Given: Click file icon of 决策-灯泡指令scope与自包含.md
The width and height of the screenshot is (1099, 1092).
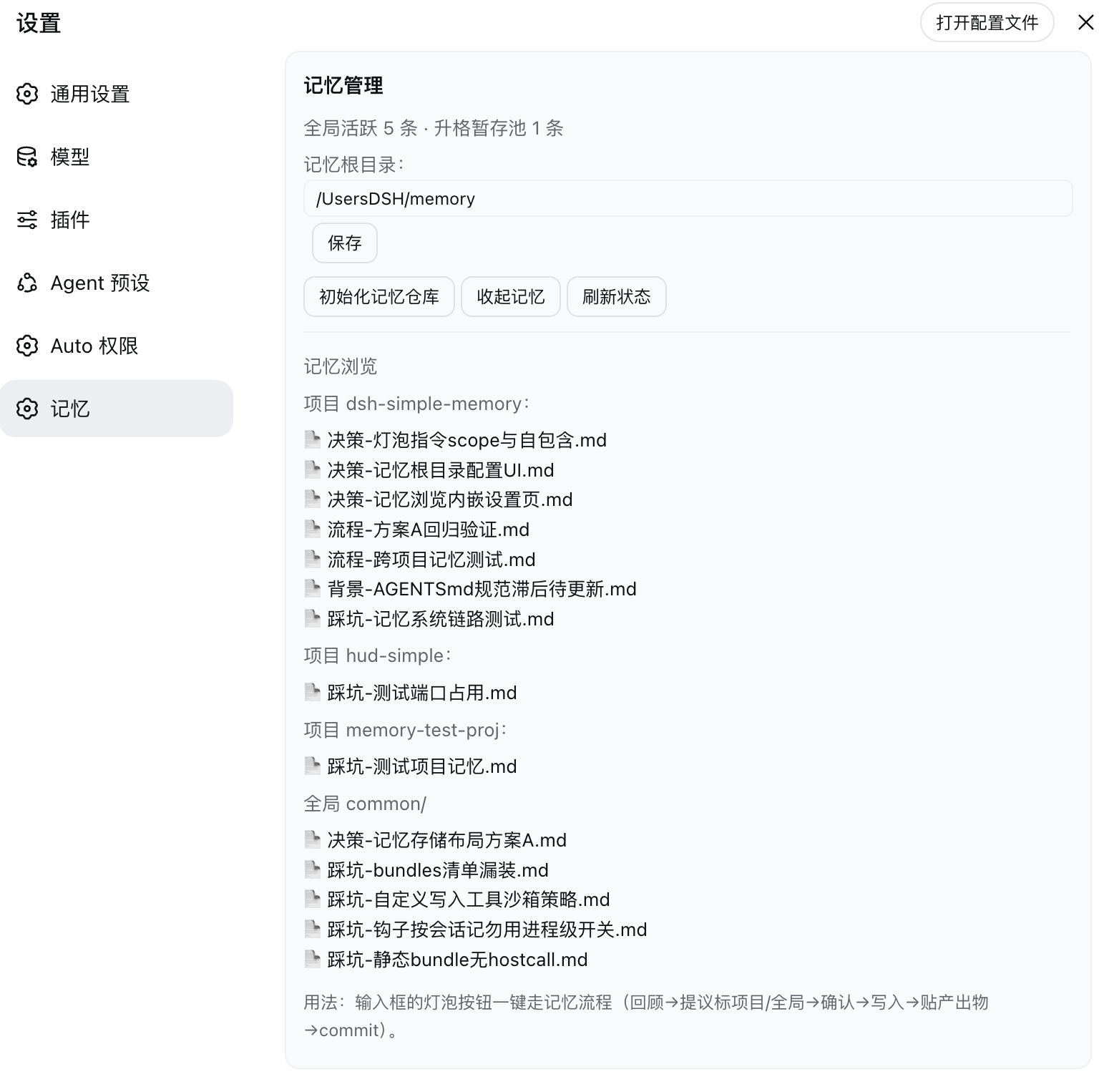Looking at the screenshot, I should (312, 439).
